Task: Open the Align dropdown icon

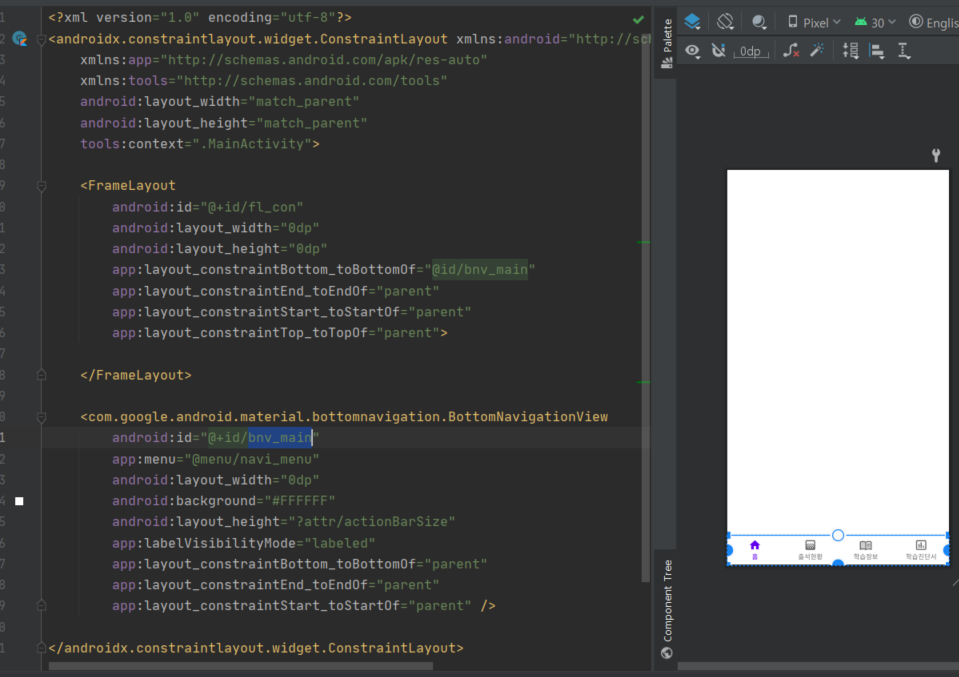Action: 877,51
